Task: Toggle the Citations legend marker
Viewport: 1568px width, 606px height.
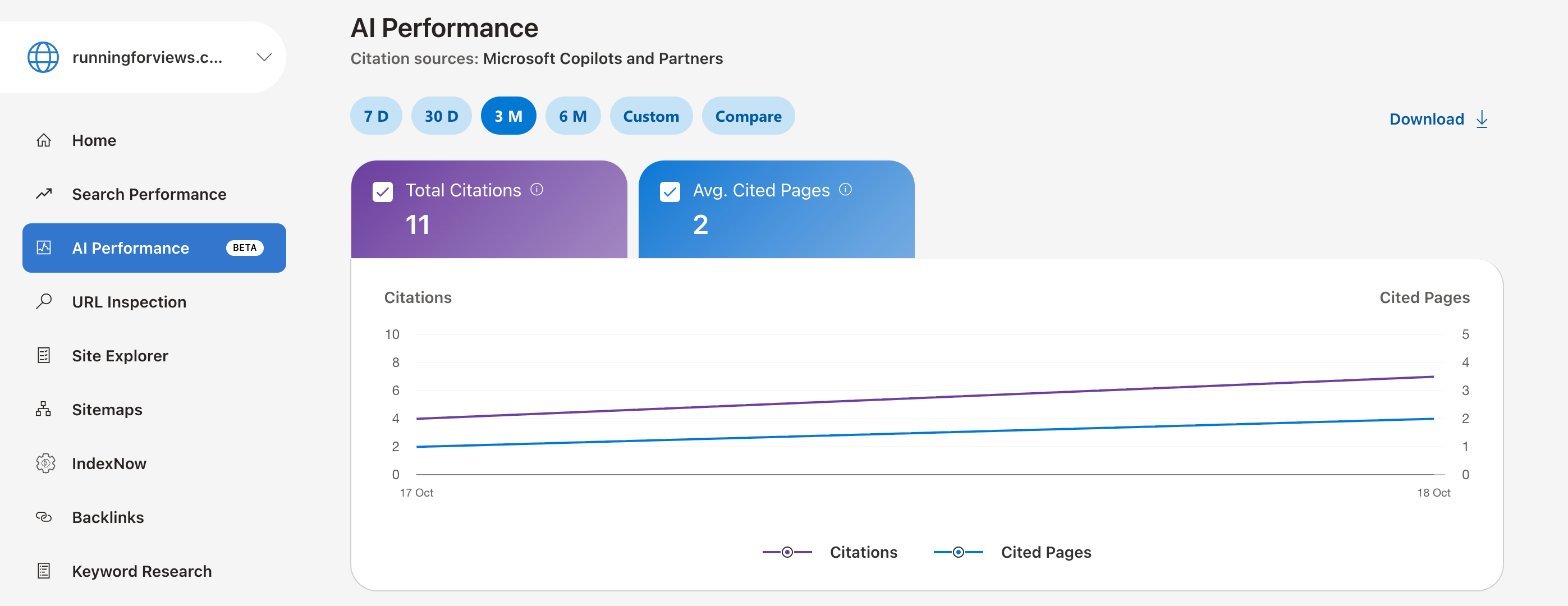Action: click(787, 552)
